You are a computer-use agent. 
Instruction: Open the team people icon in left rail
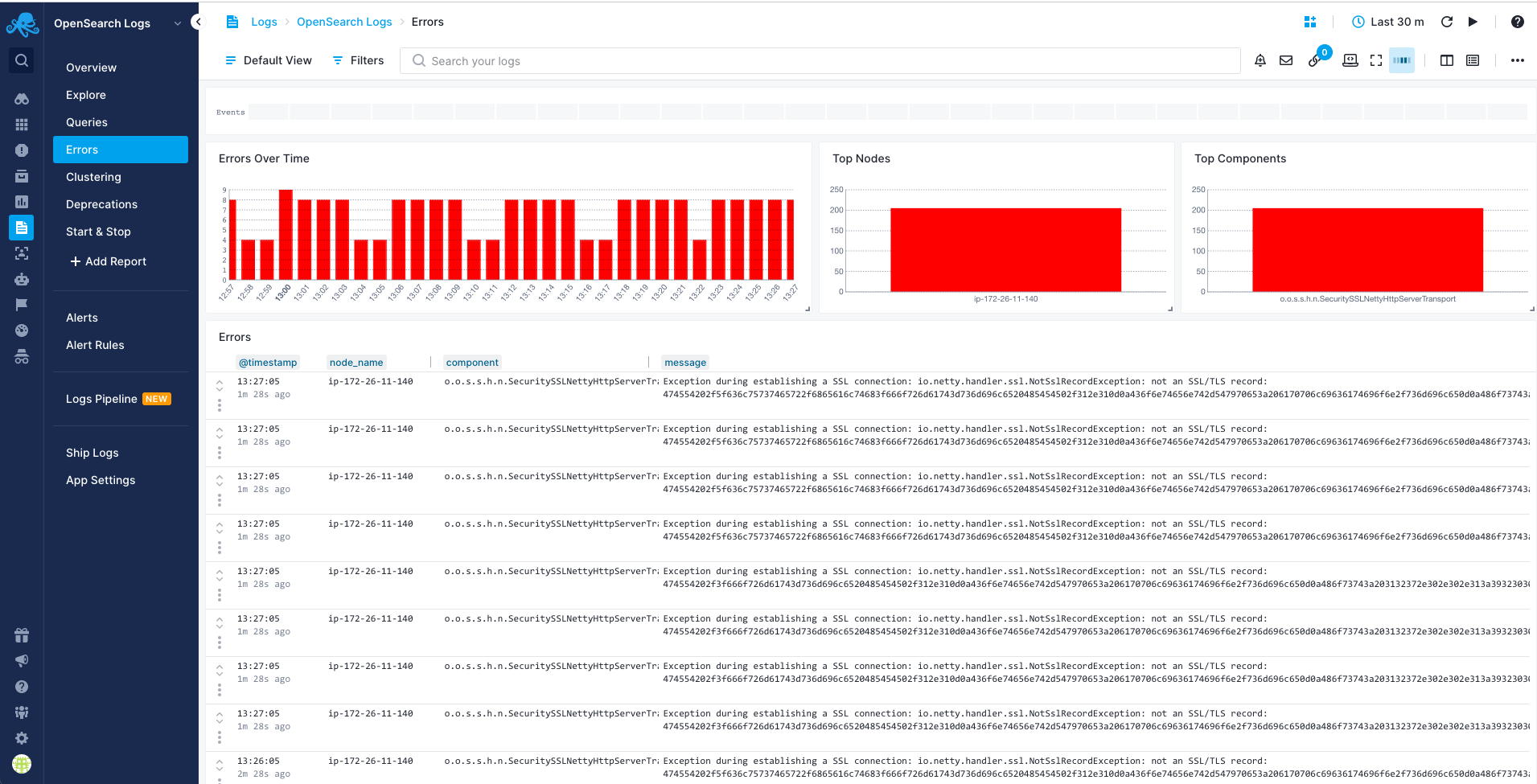[22, 712]
